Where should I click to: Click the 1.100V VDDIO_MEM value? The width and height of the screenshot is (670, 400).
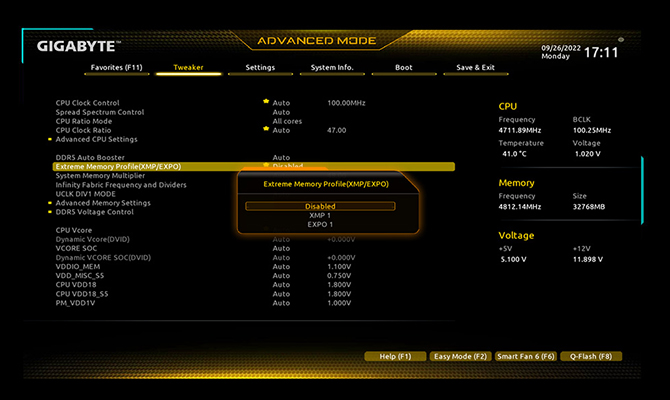pyautogui.click(x=339, y=267)
